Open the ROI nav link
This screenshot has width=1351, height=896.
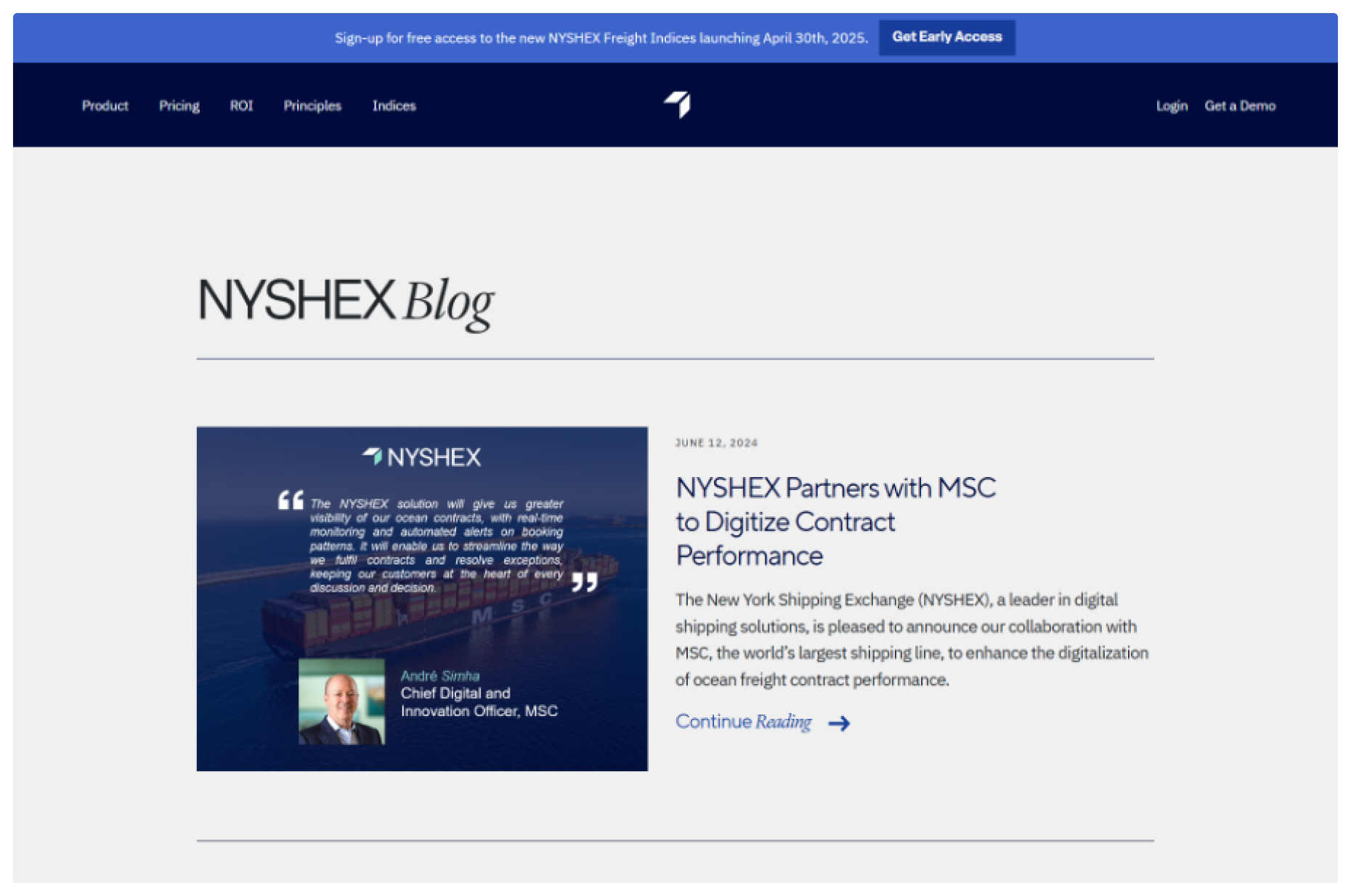241,106
